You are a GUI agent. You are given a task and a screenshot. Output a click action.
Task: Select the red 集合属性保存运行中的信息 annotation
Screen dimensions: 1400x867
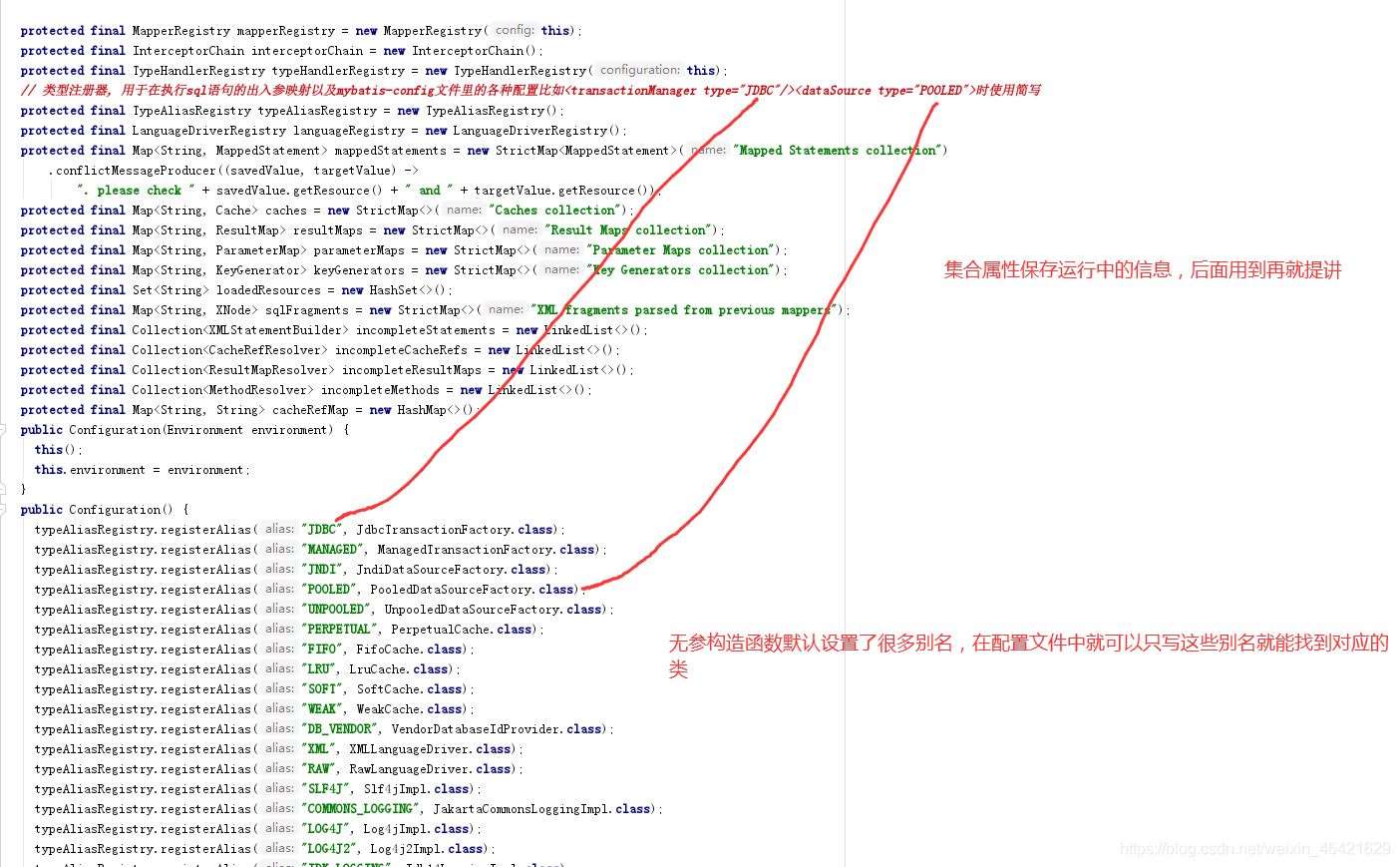[x=1141, y=269]
